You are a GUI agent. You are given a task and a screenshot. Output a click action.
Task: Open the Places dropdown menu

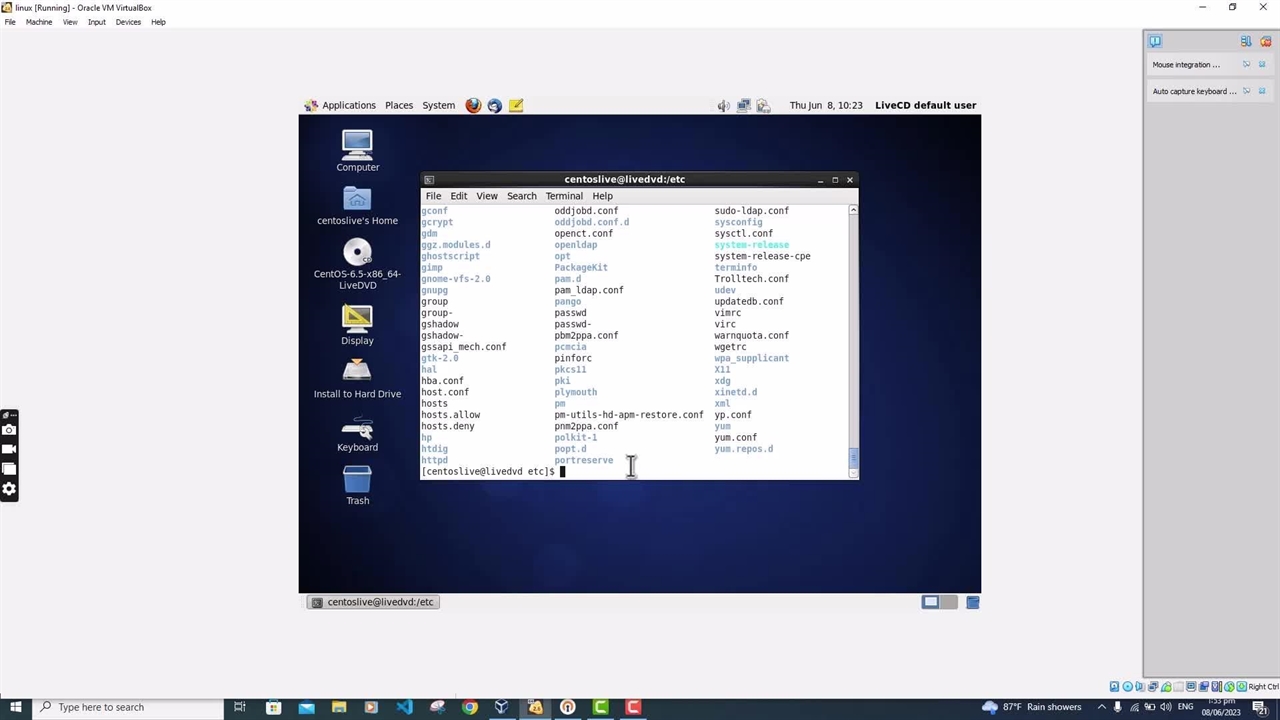[399, 105]
